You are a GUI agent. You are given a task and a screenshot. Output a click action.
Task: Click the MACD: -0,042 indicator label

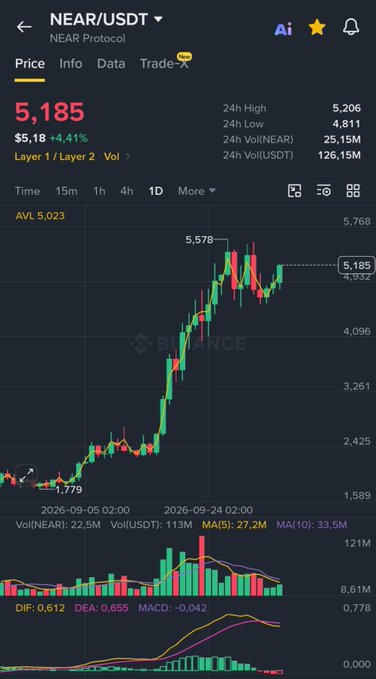[172, 608]
